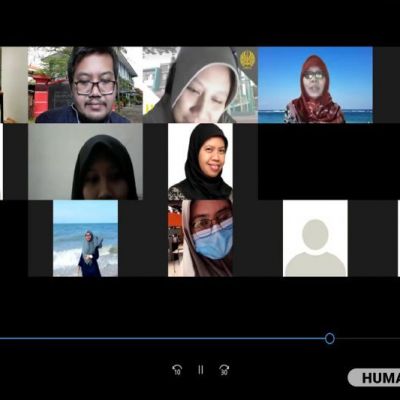The height and width of the screenshot is (400, 400).
Task: Click the yellow emblem logo in video background
Action: coord(247,59)
